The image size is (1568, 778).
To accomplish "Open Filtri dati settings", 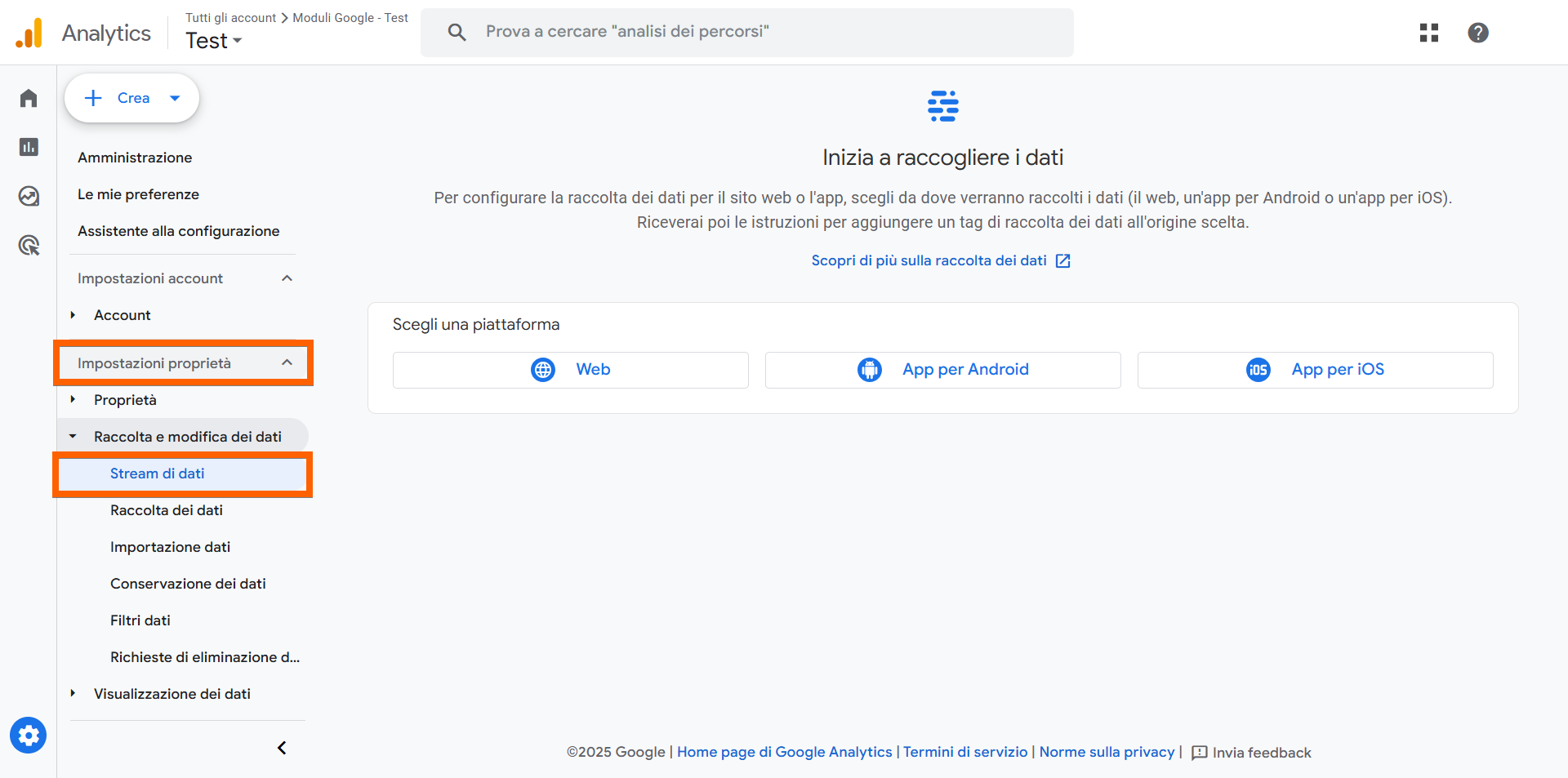I will pyautogui.click(x=140, y=620).
